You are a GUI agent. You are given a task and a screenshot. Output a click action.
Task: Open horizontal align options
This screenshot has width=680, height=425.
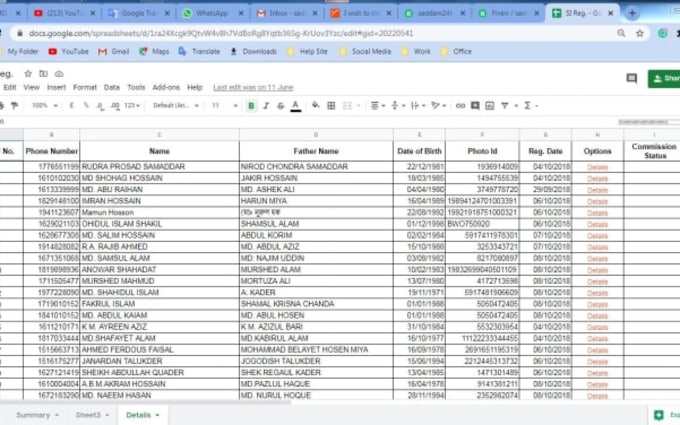(377, 105)
